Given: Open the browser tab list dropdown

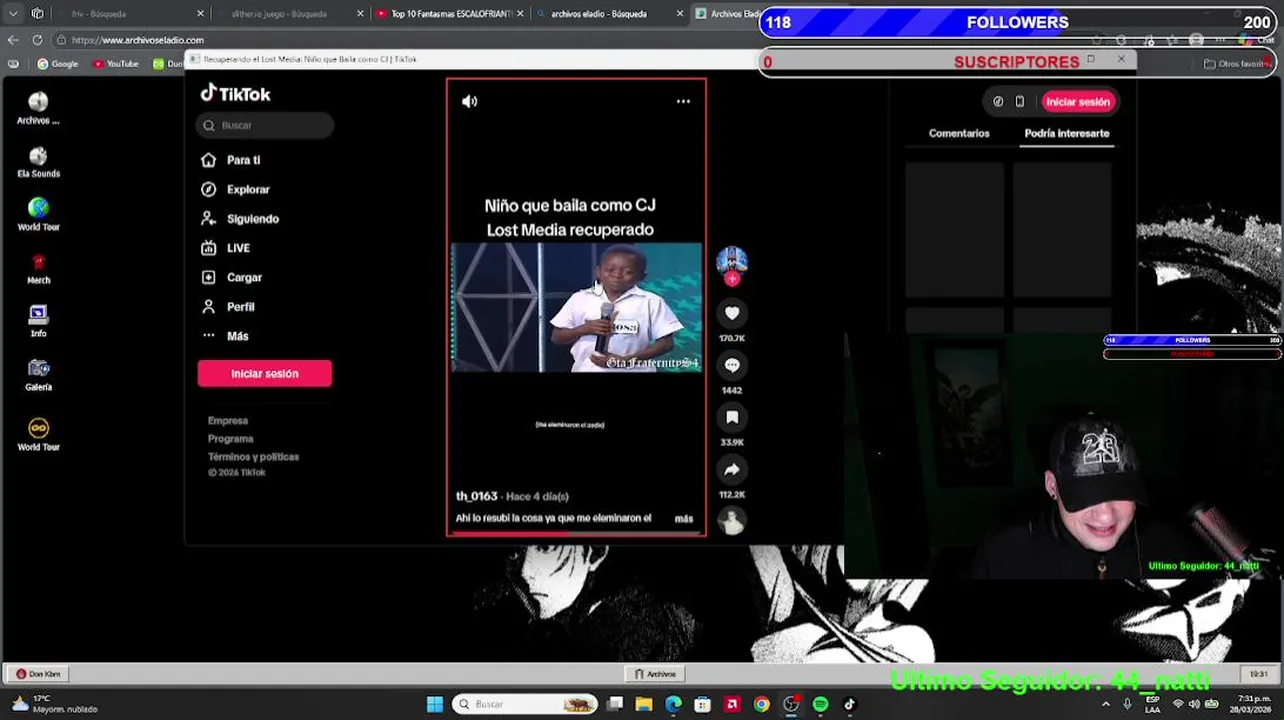Looking at the screenshot, I should (13, 14).
